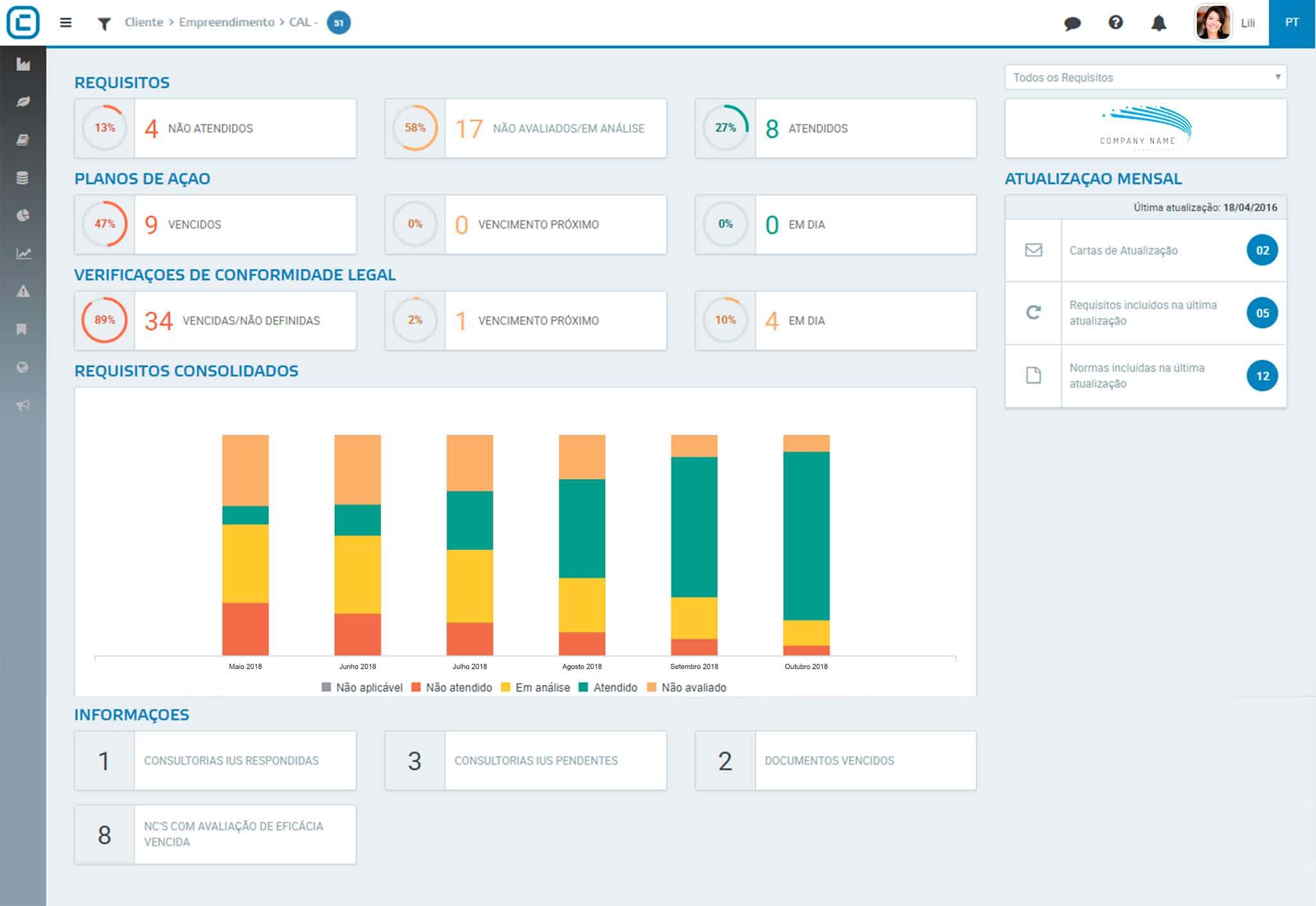Viewport: 1316px width, 906px height.
Task: Open the book icon in sidebar
Action: tap(23, 140)
